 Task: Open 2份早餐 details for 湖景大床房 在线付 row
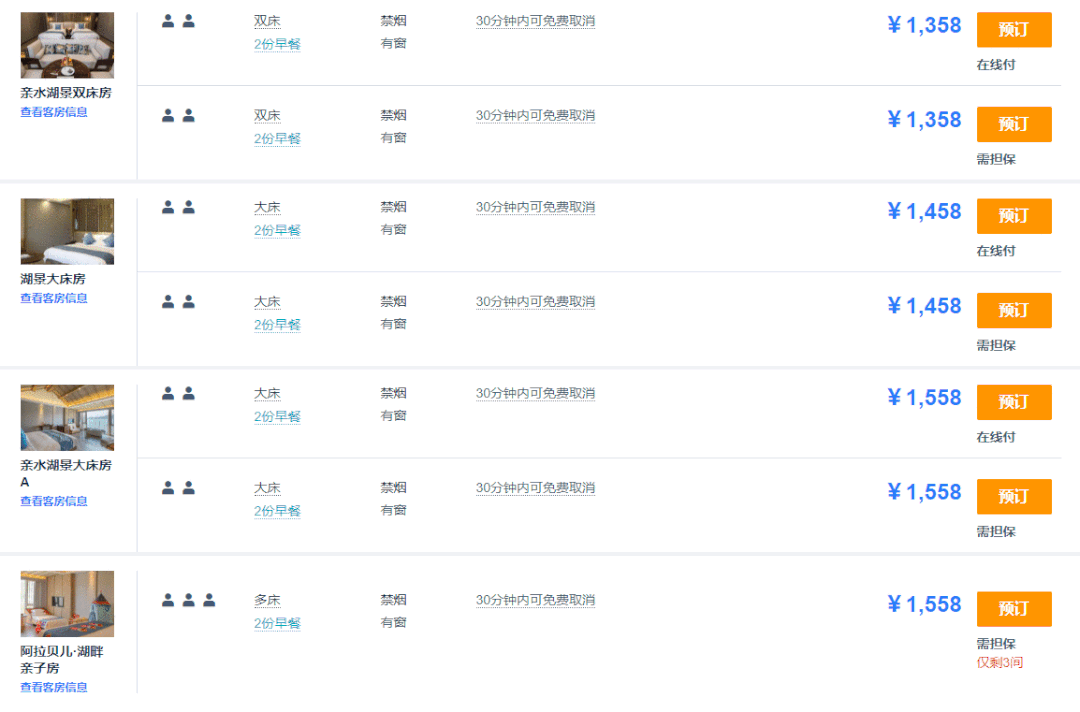[277, 230]
